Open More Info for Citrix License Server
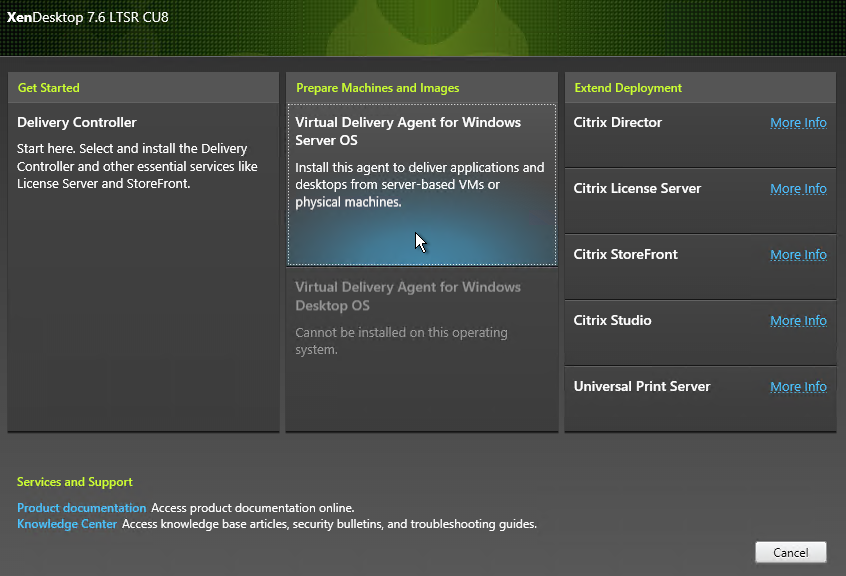 pos(798,189)
